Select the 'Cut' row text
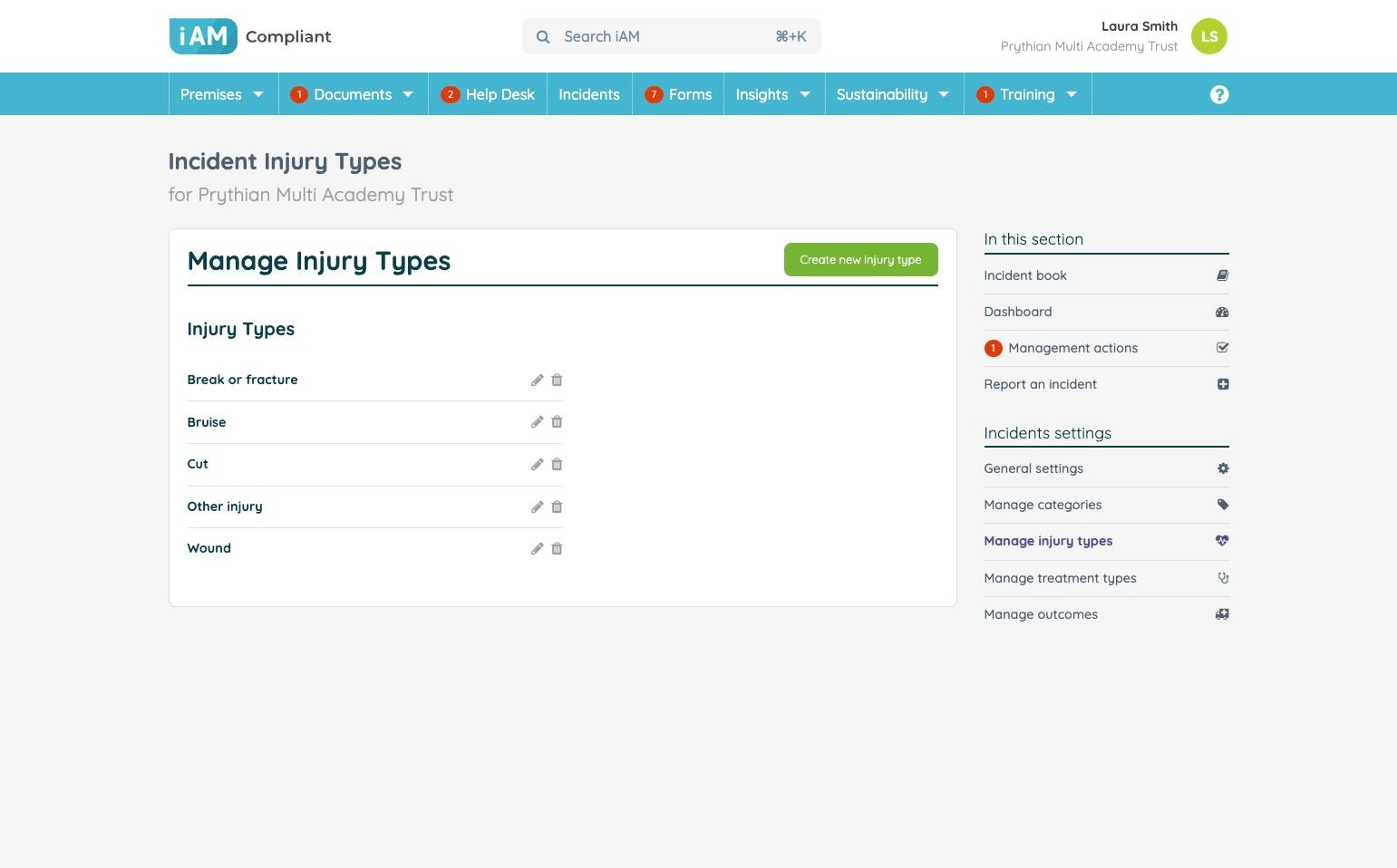Viewport: 1397px width, 868px height. pyautogui.click(x=198, y=464)
